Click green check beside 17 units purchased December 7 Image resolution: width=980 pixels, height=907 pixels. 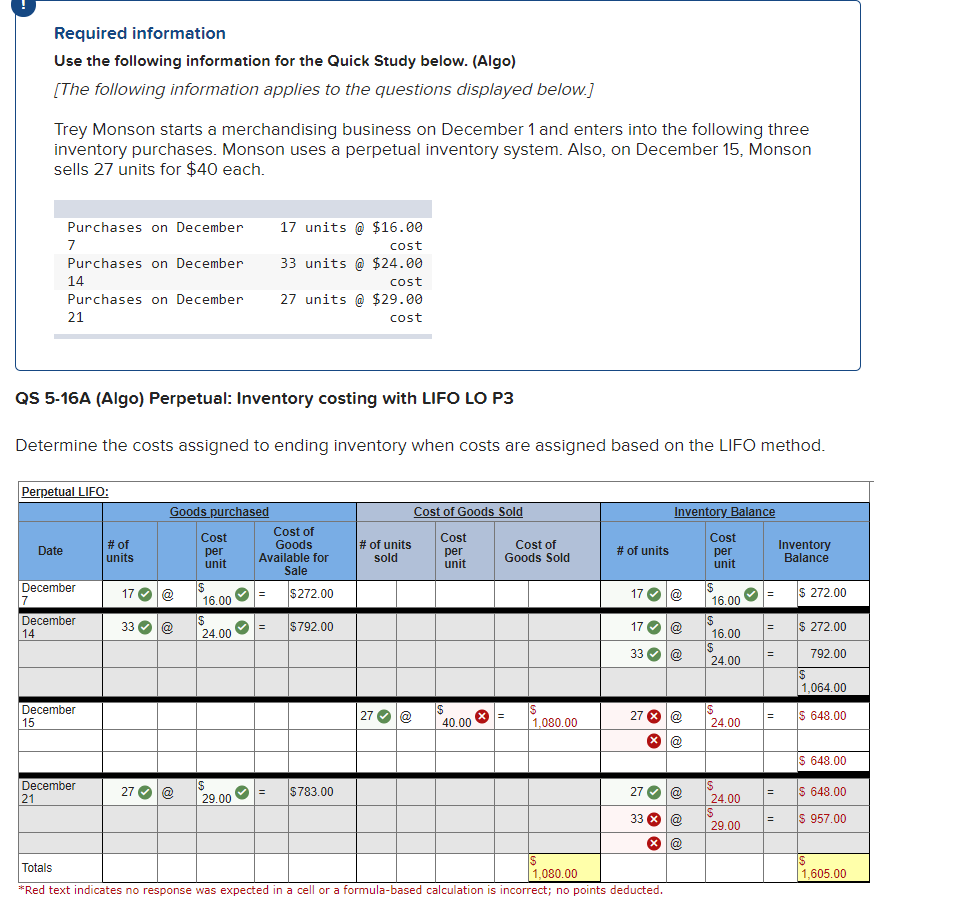[145, 594]
